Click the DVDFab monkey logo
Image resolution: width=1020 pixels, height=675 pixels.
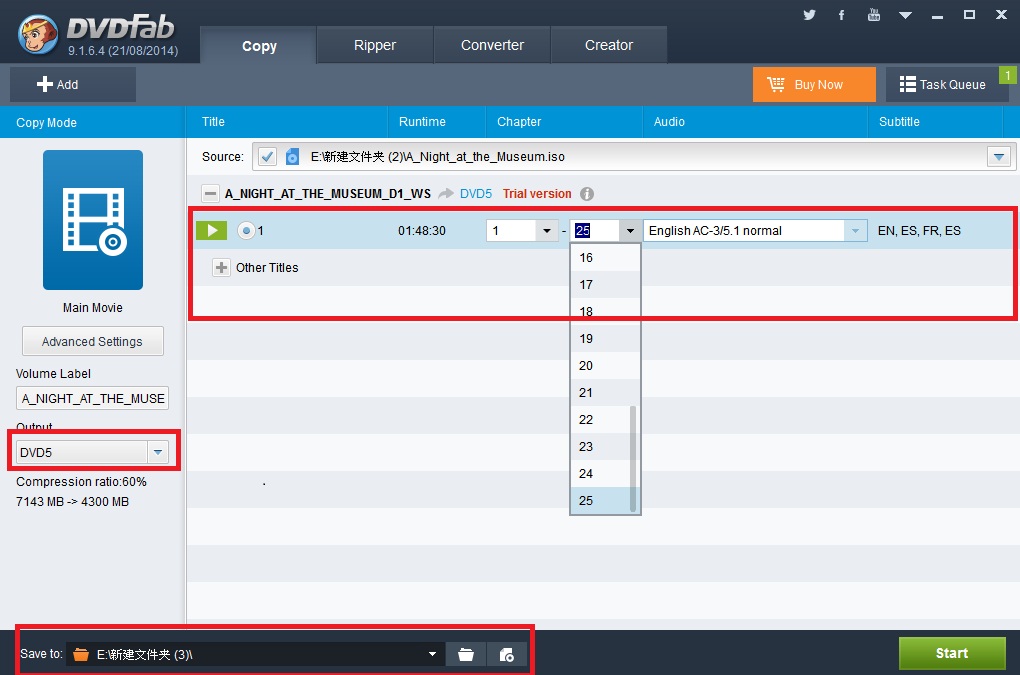coord(38,34)
